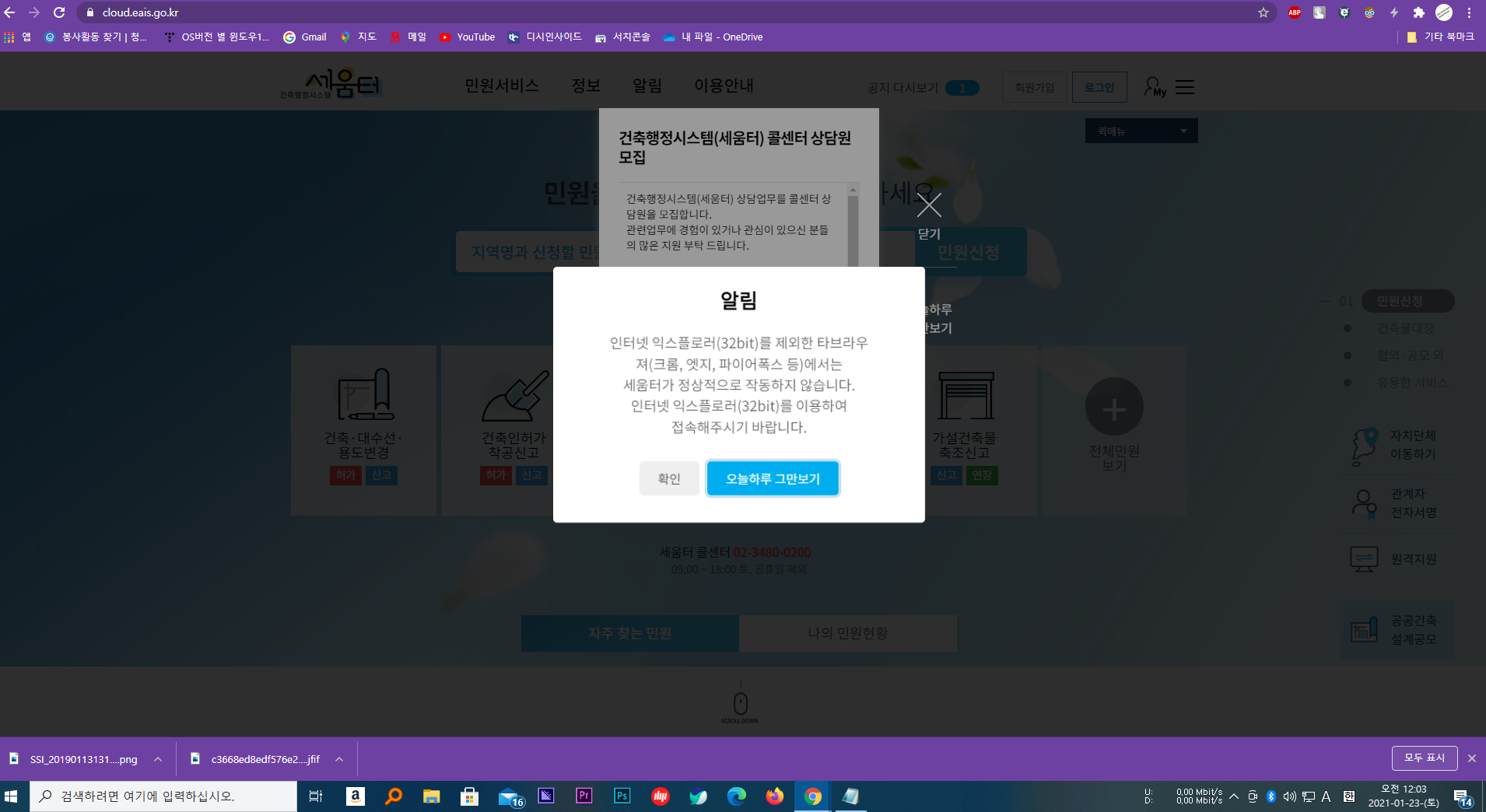1486x812 pixels.
Task: Expand the 퀵메뉴 dropdown
Action: tap(1141, 131)
